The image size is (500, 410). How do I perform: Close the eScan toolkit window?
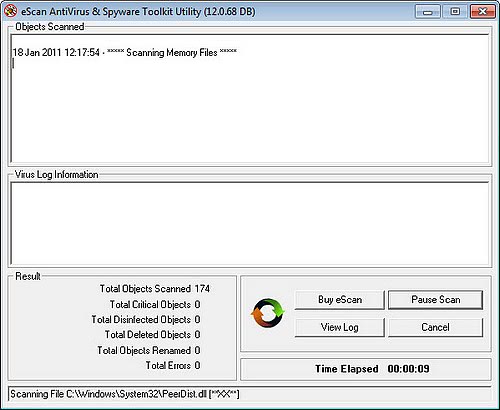tap(482, 12)
